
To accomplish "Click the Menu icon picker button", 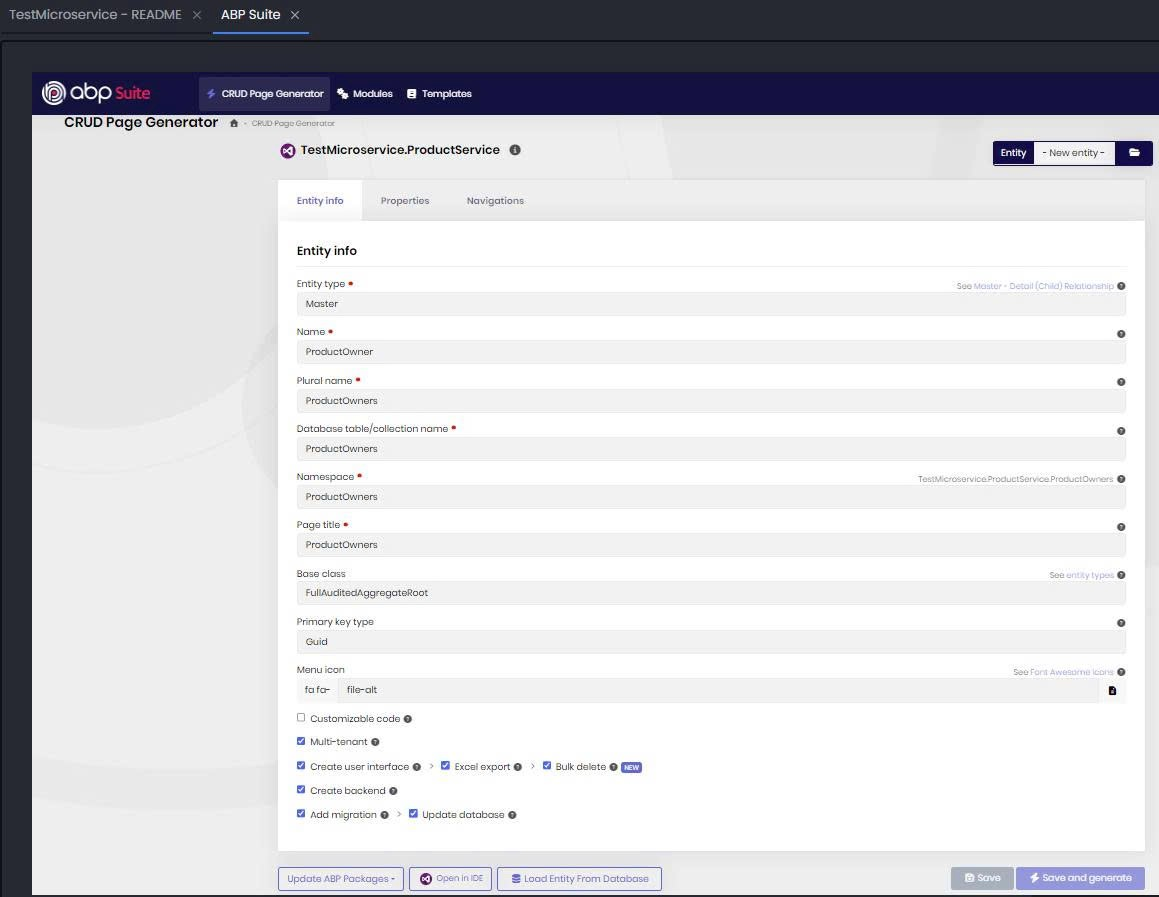I will click(1112, 690).
